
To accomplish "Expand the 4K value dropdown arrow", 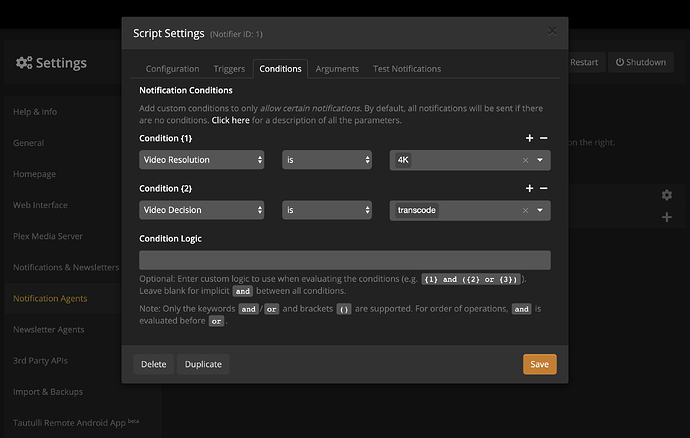I will click(540, 160).
